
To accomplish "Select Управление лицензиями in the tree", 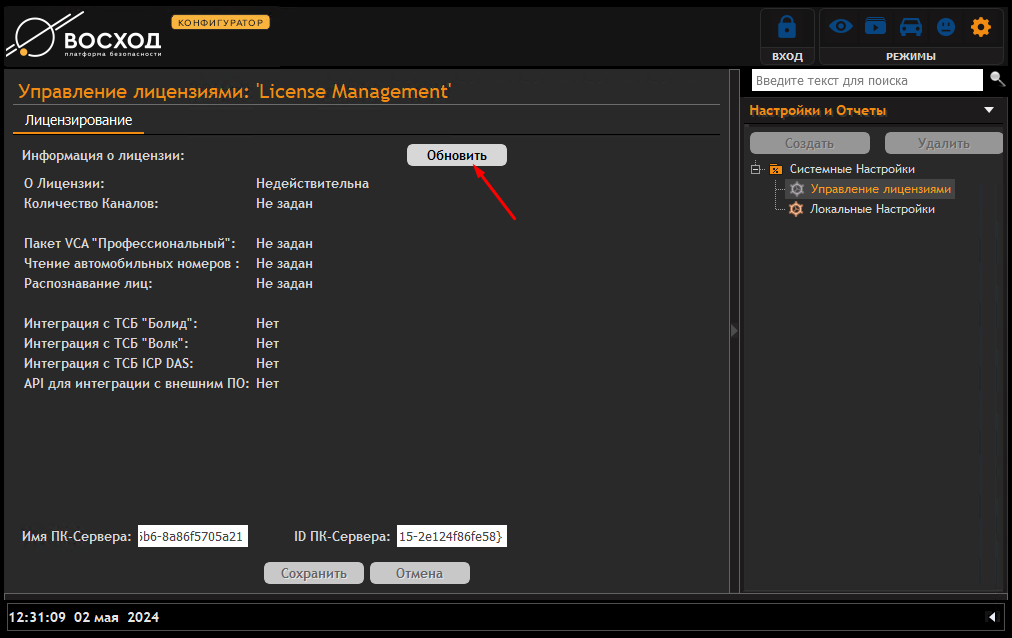I will (x=880, y=189).
